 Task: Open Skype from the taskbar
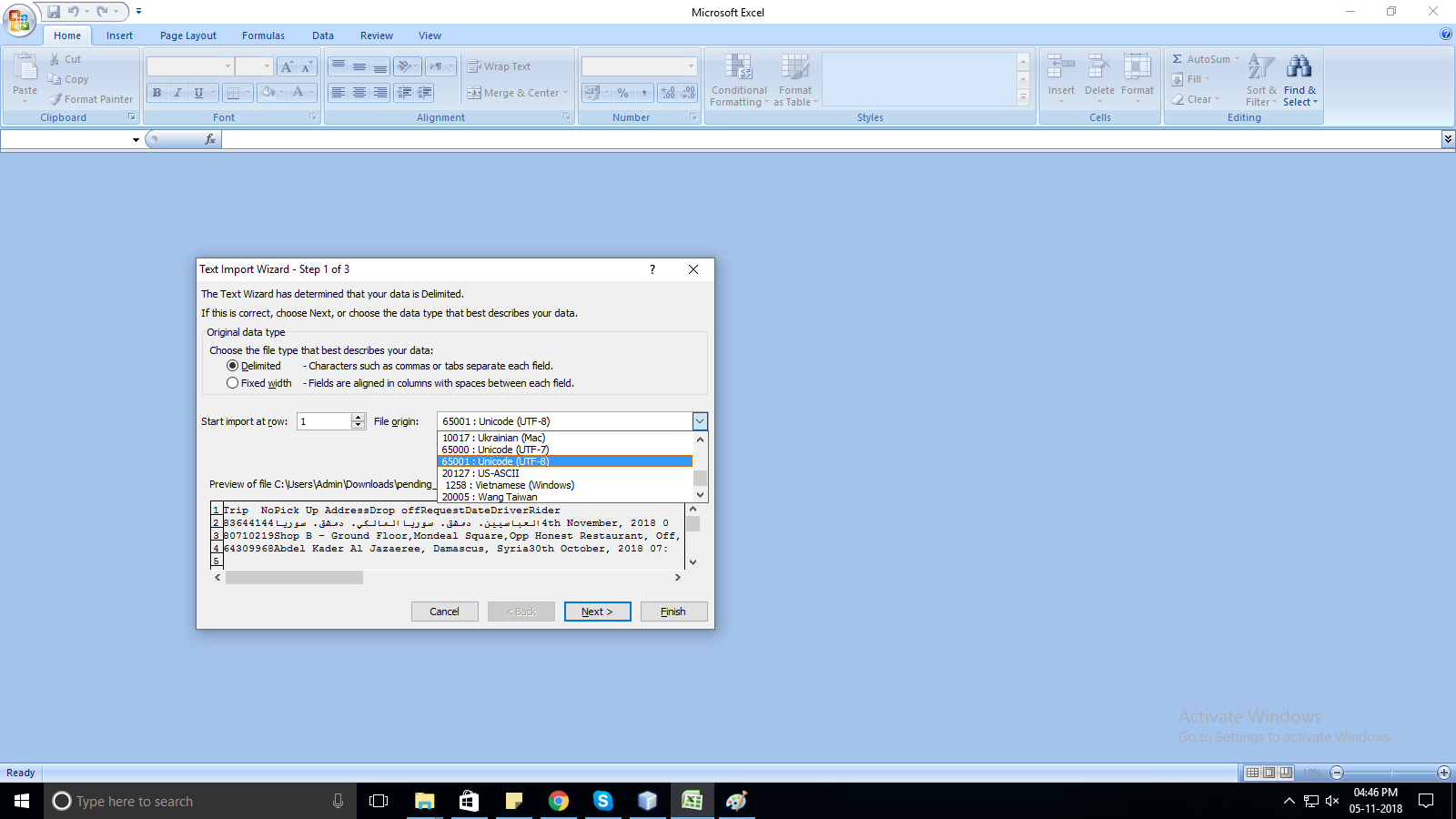point(602,801)
